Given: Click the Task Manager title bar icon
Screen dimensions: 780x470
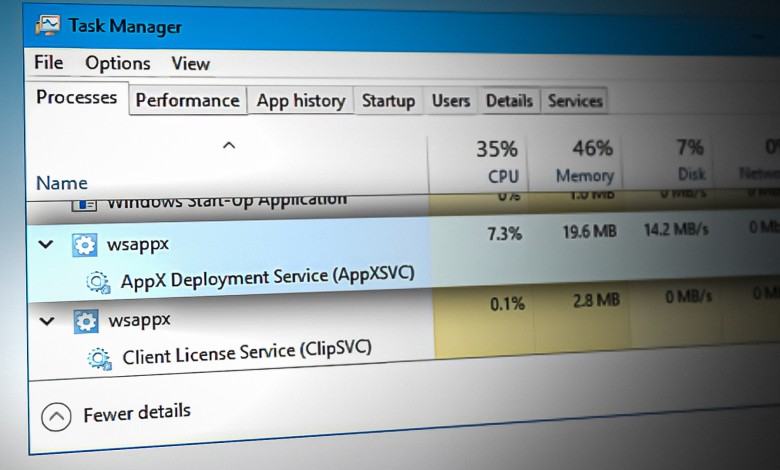Looking at the screenshot, I should coord(48,24).
